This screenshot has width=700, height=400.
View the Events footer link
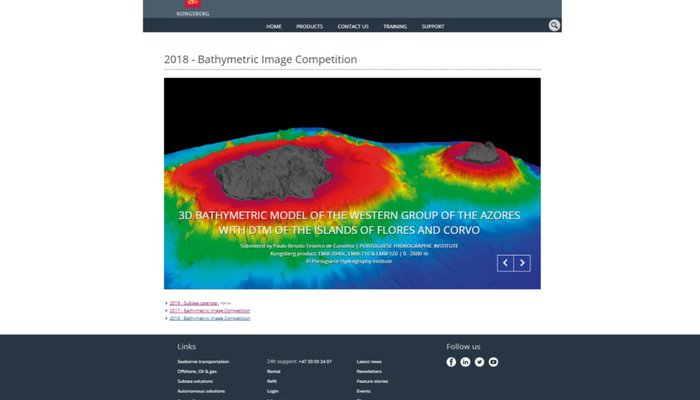coord(363,391)
